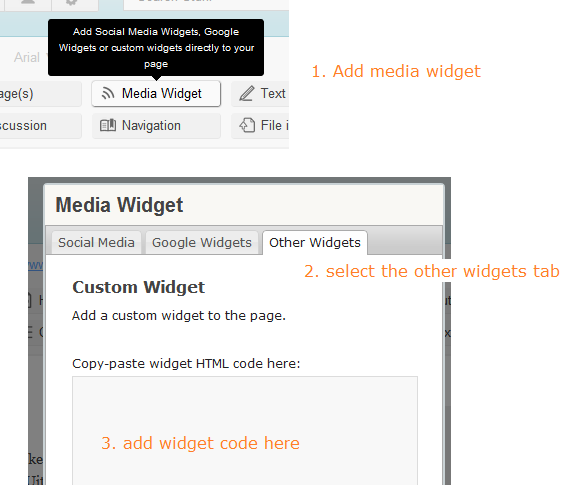Click the 'Copy-paste widget HTML code here:' label

(186, 364)
